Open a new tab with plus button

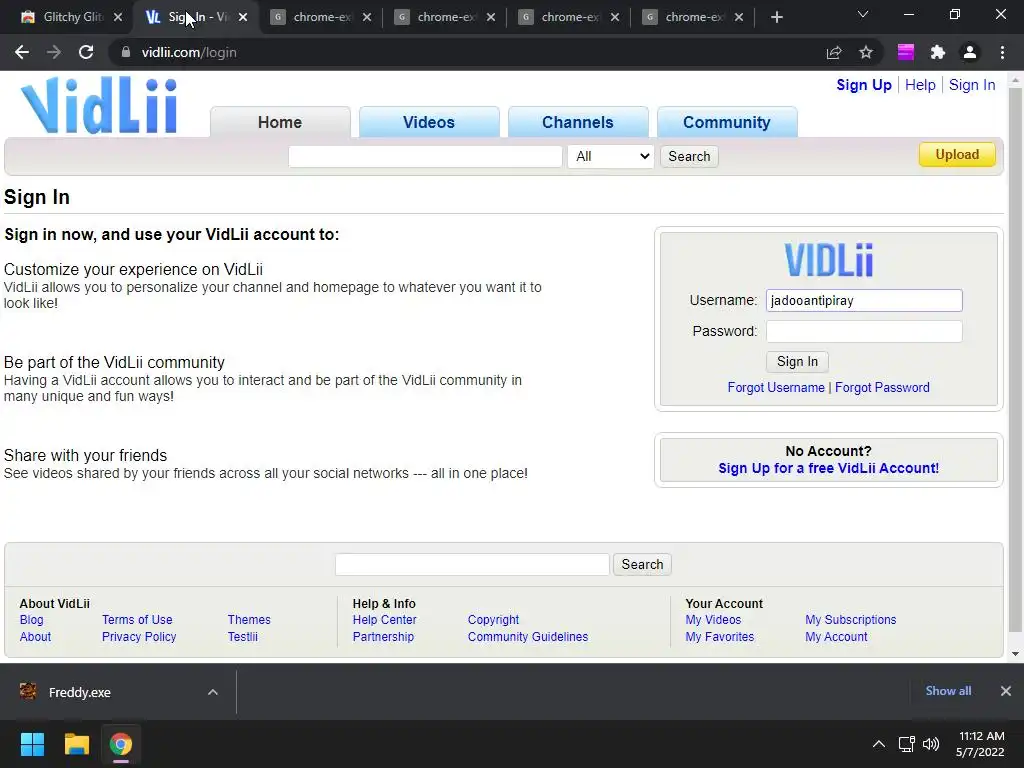[x=776, y=17]
